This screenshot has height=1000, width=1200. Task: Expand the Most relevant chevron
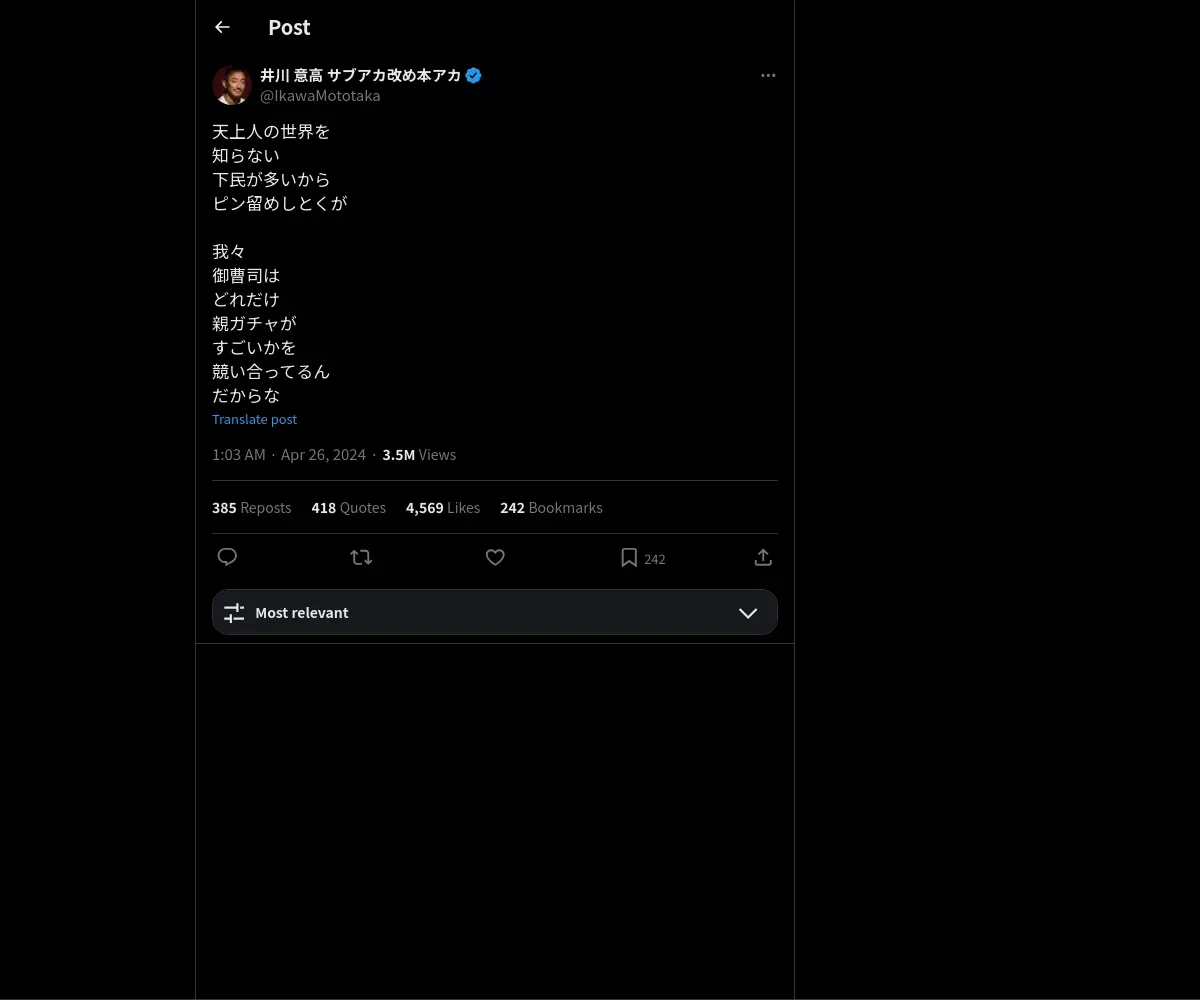pyautogui.click(x=748, y=613)
